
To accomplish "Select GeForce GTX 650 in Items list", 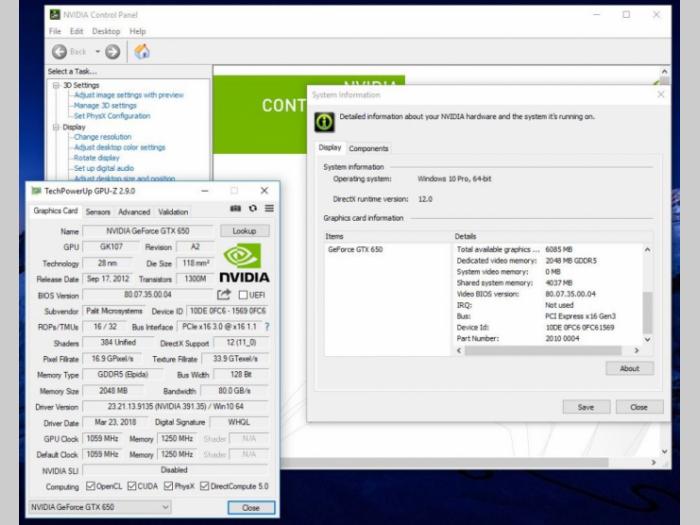I will click(x=355, y=250).
